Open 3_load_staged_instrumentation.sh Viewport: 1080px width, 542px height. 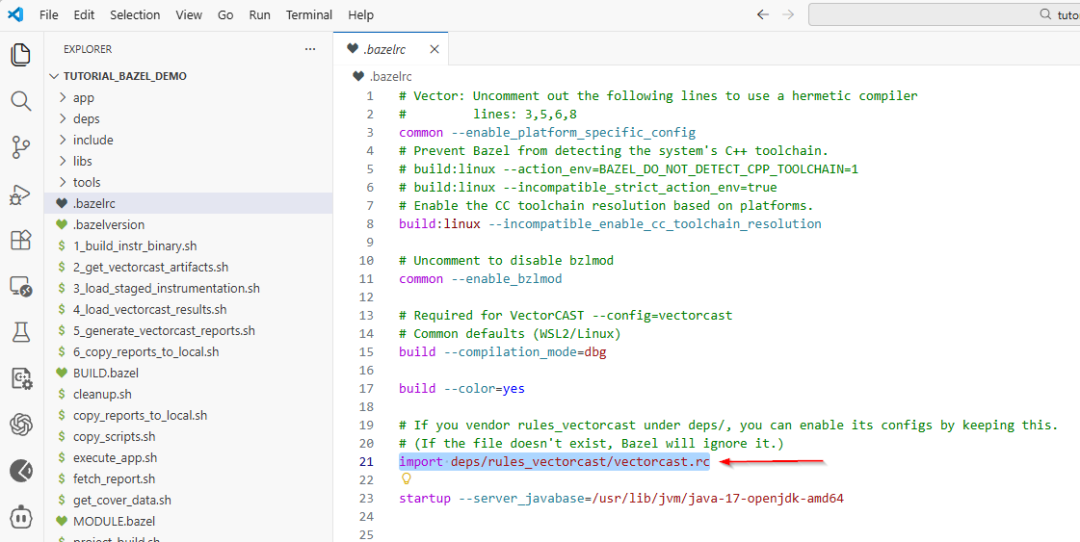click(188, 288)
